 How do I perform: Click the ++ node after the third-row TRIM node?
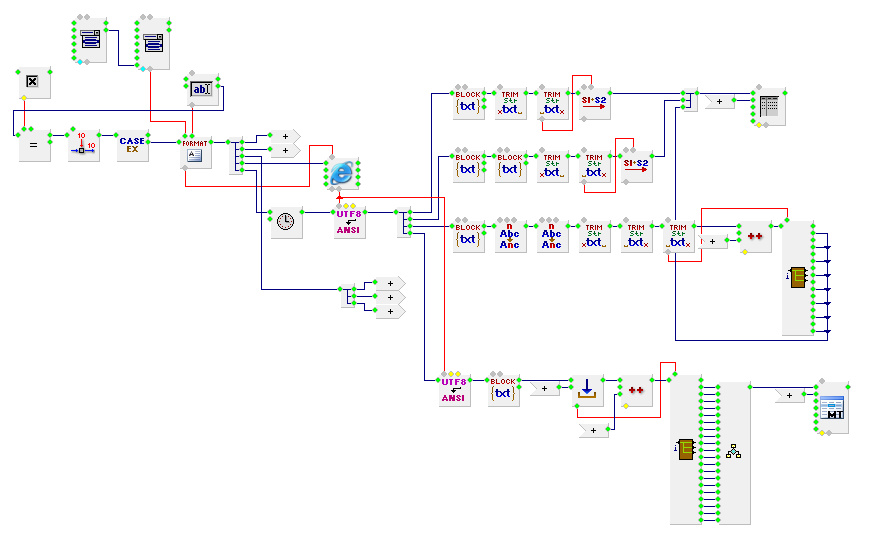(x=755, y=237)
